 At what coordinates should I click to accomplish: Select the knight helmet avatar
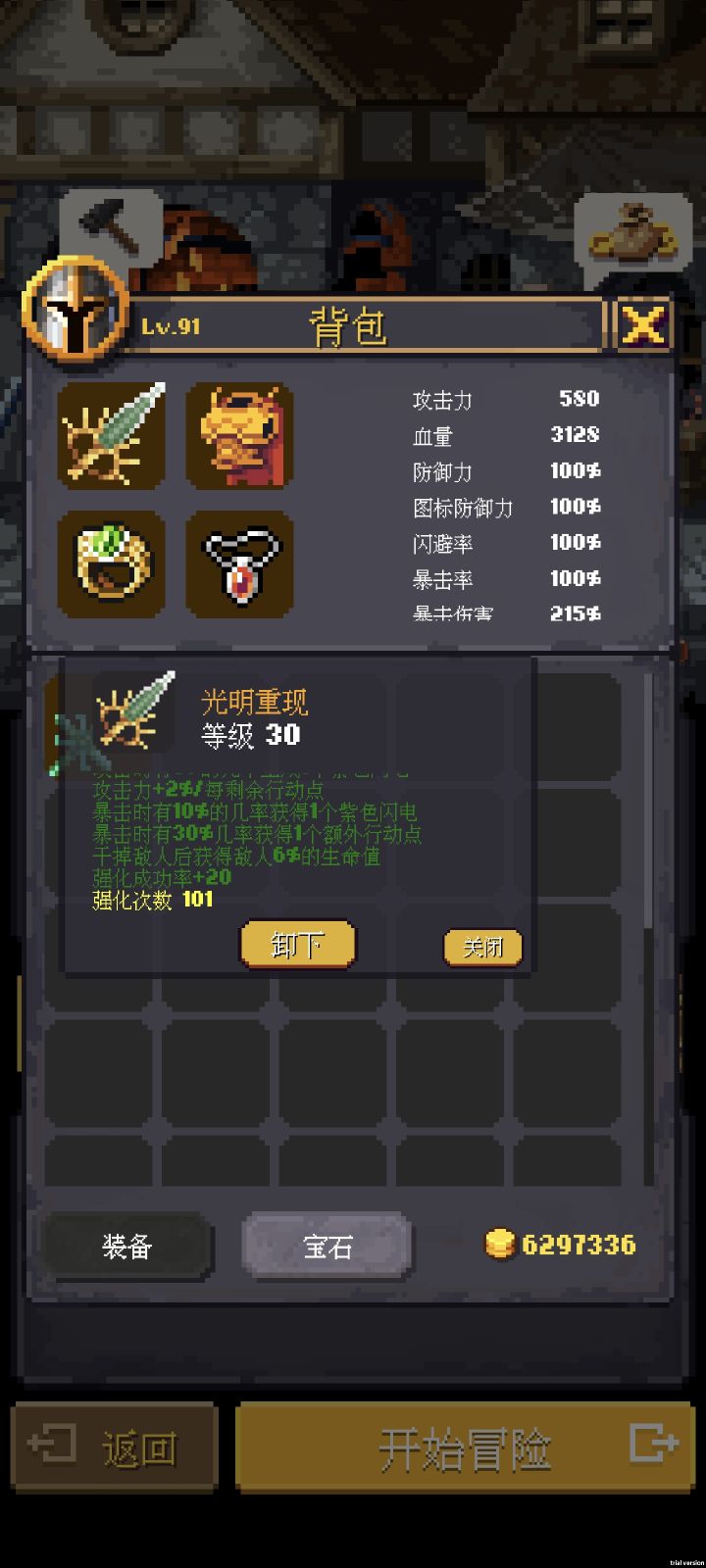coord(76,311)
